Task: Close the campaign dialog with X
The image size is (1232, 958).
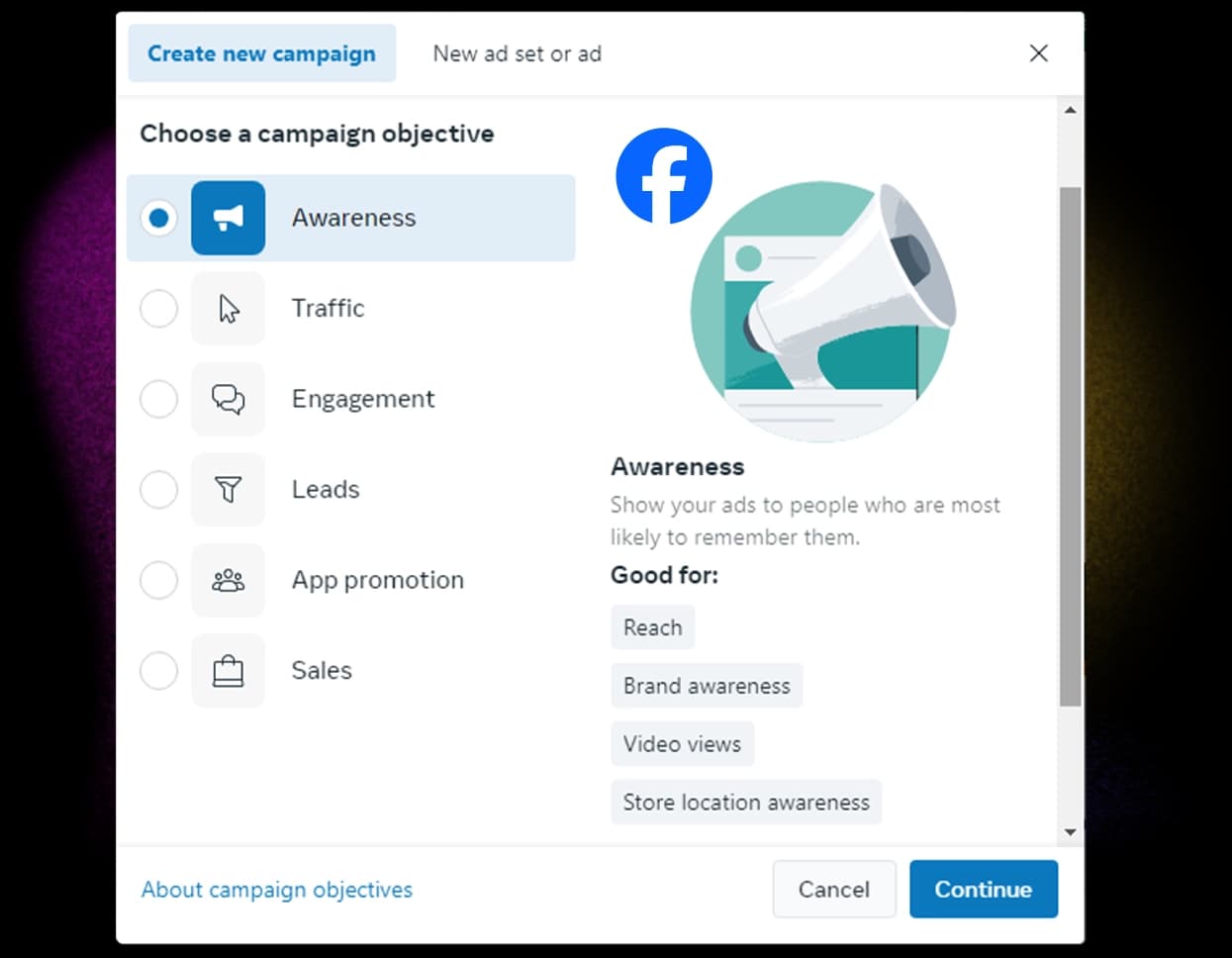Action: [1038, 53]
